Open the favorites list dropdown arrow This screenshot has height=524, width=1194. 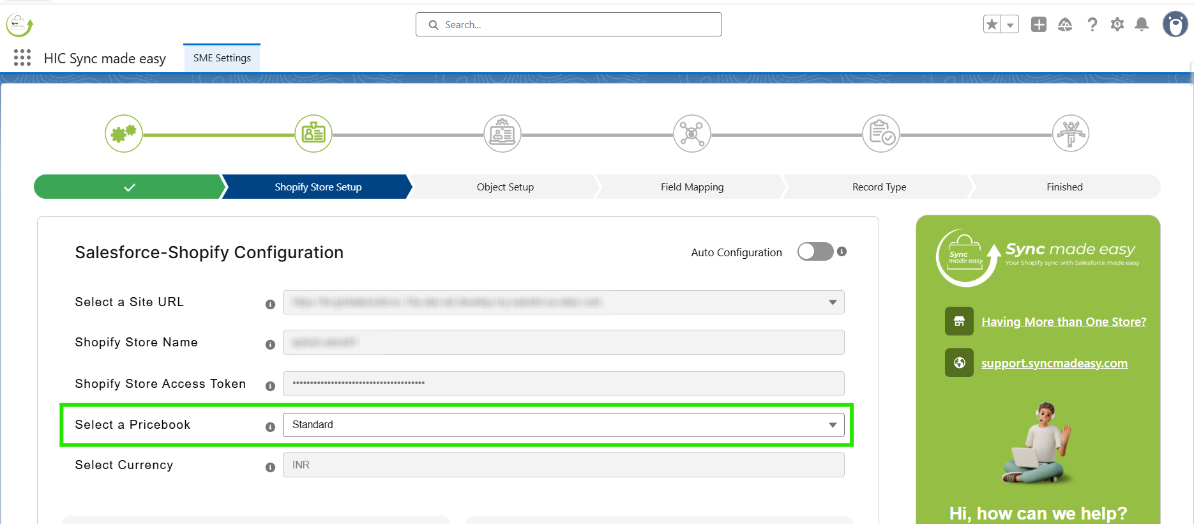click(1010, 24)
